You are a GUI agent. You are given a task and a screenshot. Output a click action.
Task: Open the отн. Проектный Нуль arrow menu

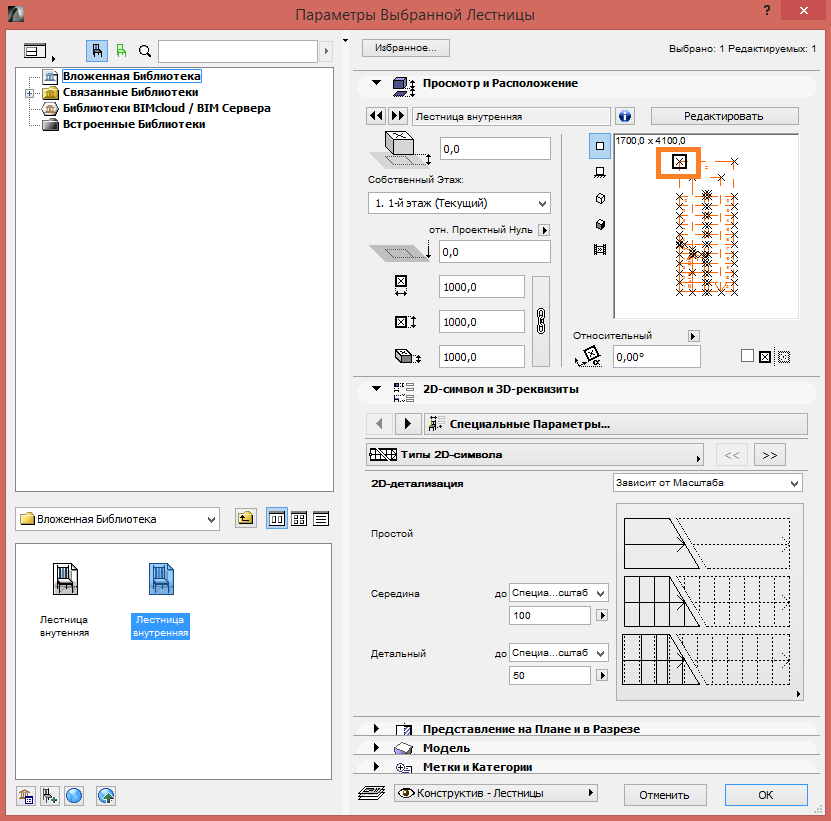pyautogui.click(x=544, y=230)
